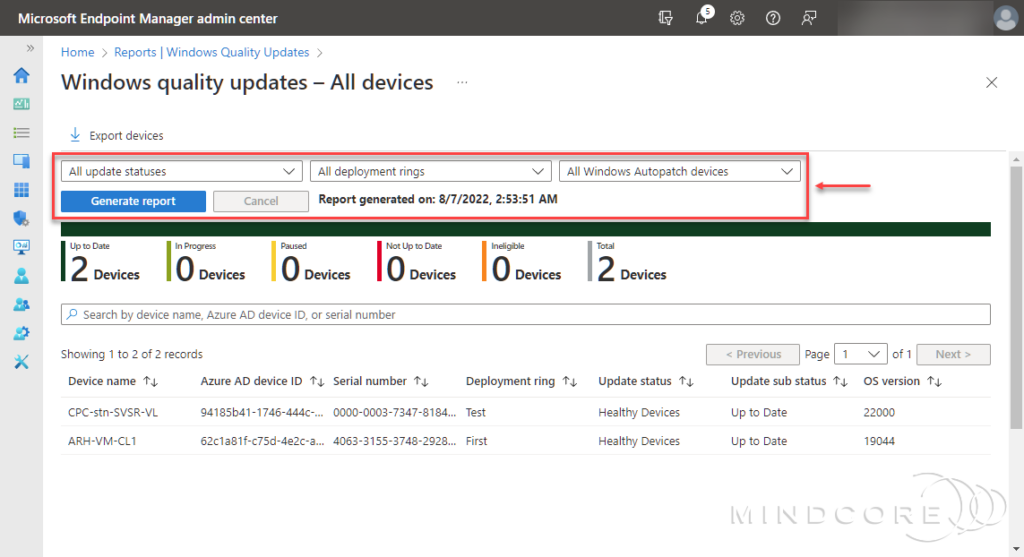Click Not Up to Date 0 Devices tile
Screen dimensions: 1024x557
(x=417, y=262)
